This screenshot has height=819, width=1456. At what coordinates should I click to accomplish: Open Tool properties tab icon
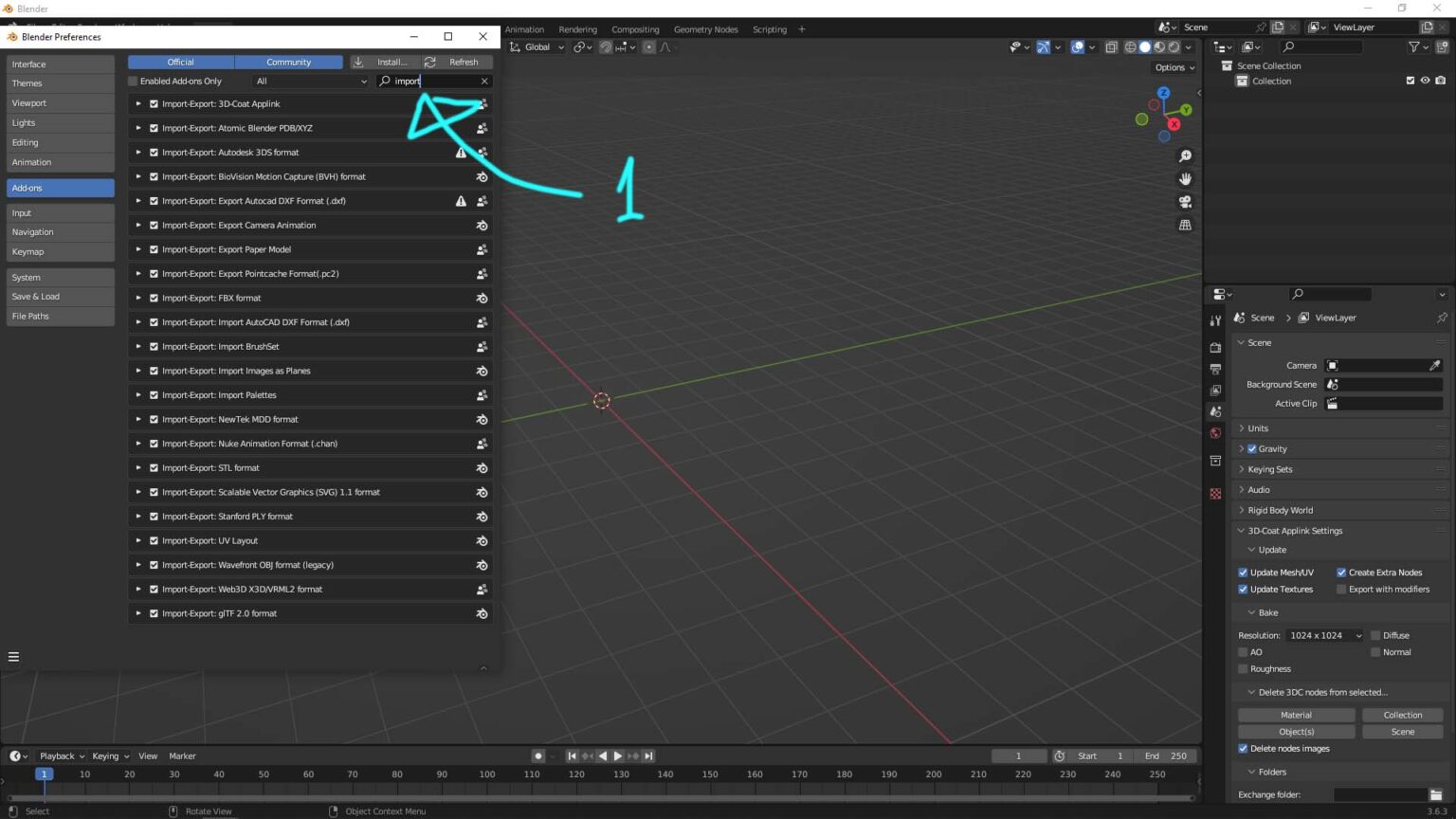pyautogui.click(x=1215, y=320)
